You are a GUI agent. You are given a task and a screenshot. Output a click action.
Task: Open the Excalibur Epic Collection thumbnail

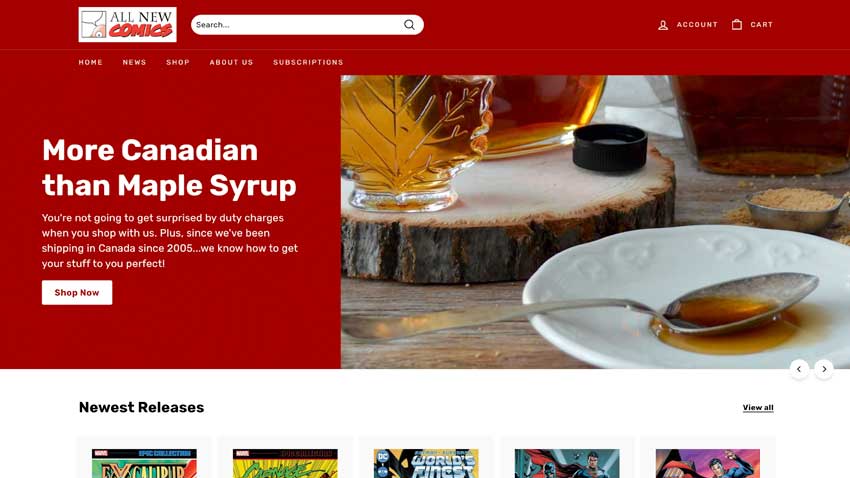(x=144, y=463)
